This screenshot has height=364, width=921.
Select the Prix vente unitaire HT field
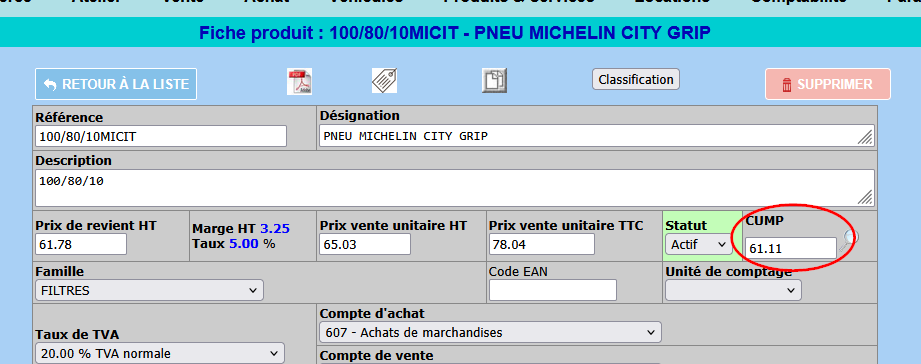(x=365, y=244)
